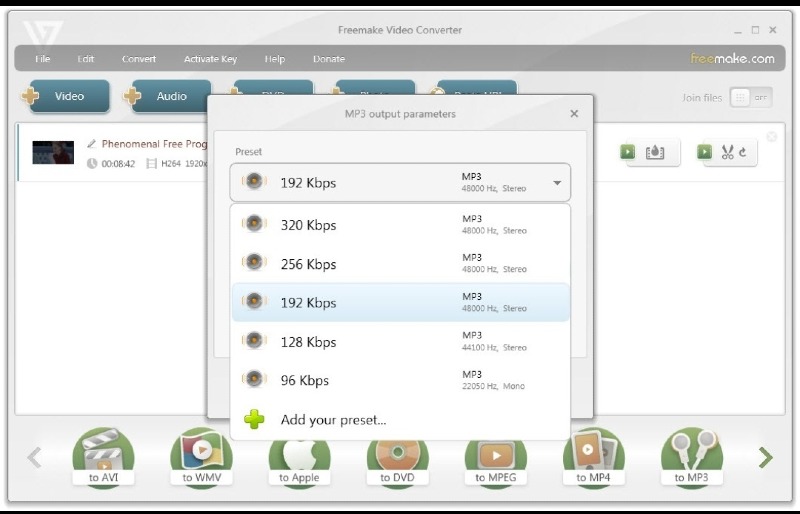Open the Convert menu
Viewport: 800px width, 514px height.
[138, 59]
